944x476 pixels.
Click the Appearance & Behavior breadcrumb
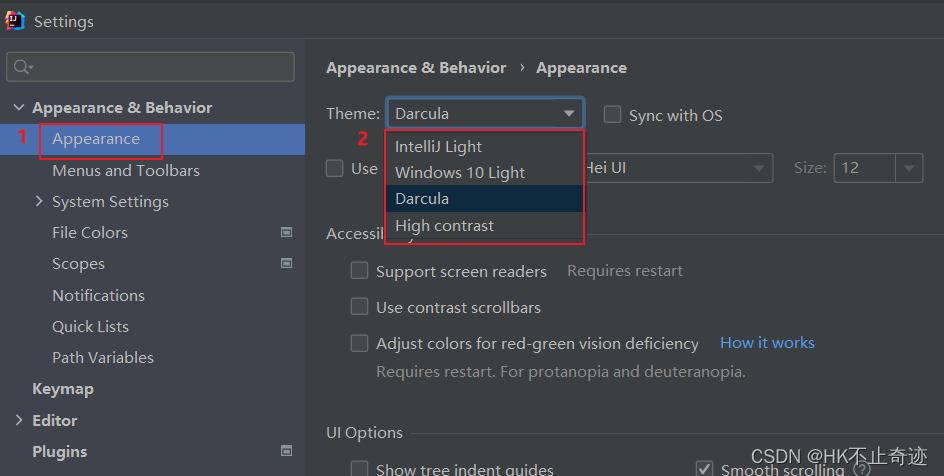pos(416,67)
